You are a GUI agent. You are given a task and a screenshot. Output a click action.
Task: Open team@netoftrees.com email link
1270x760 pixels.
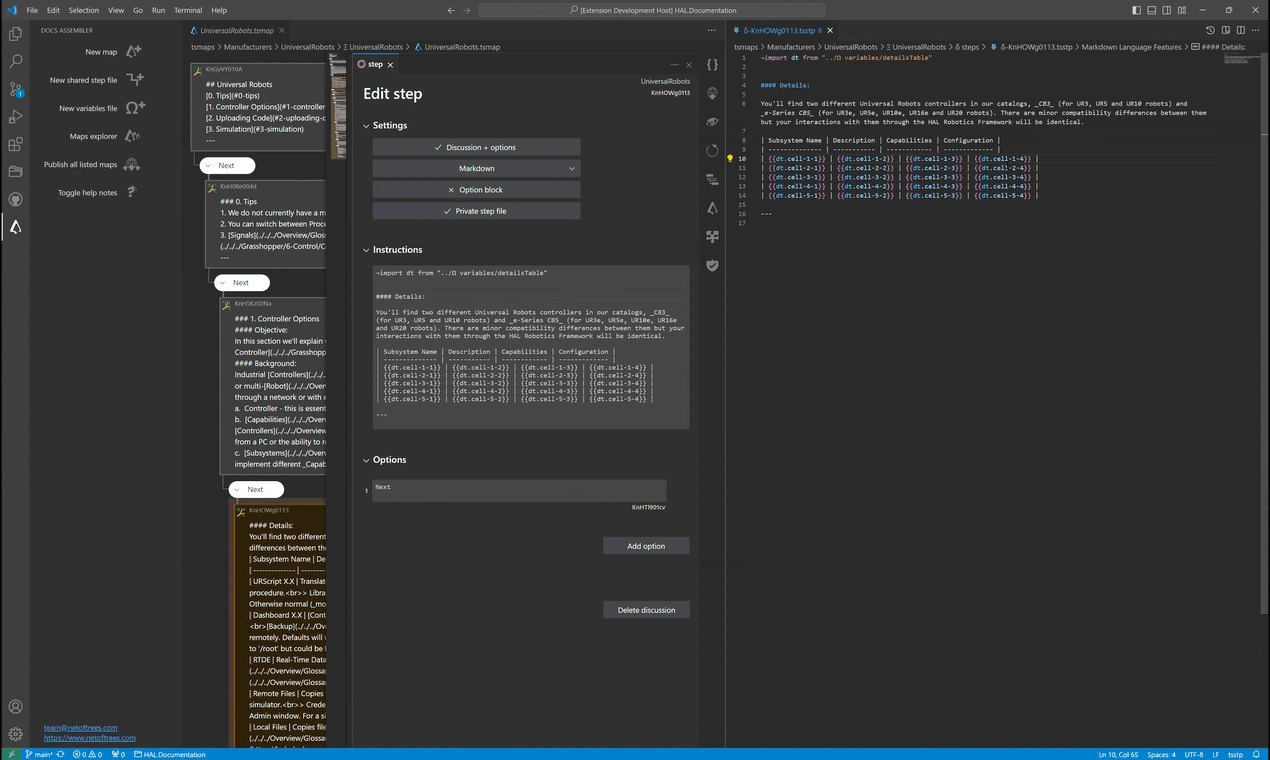[80, 728]
